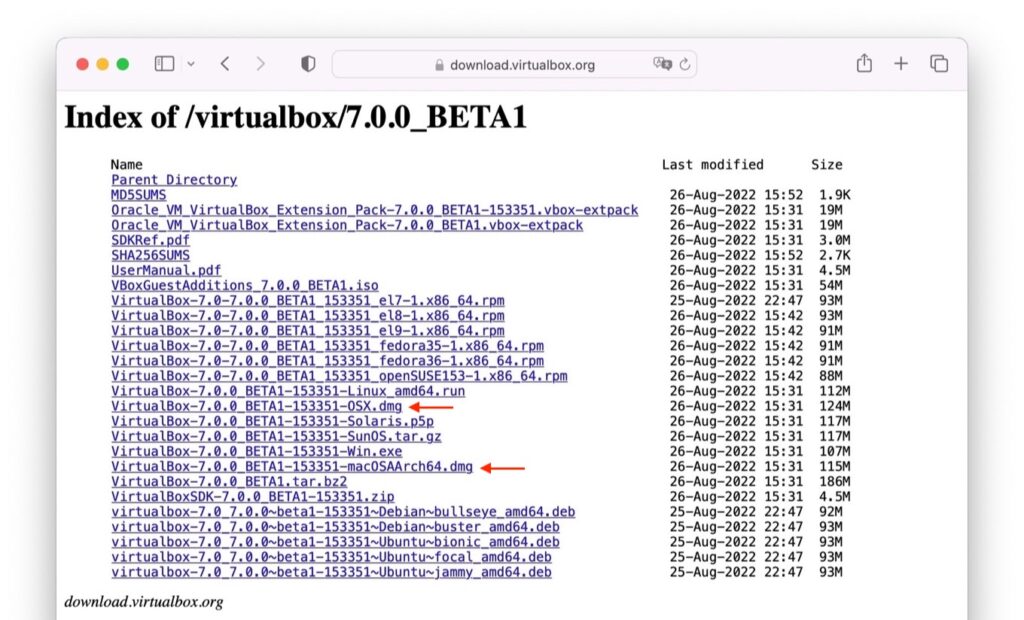The image size is (1024, 620).
Task: Download VBoxGuestAdditions_7.0.0_BETA1.iso
Action: (246, 285)
